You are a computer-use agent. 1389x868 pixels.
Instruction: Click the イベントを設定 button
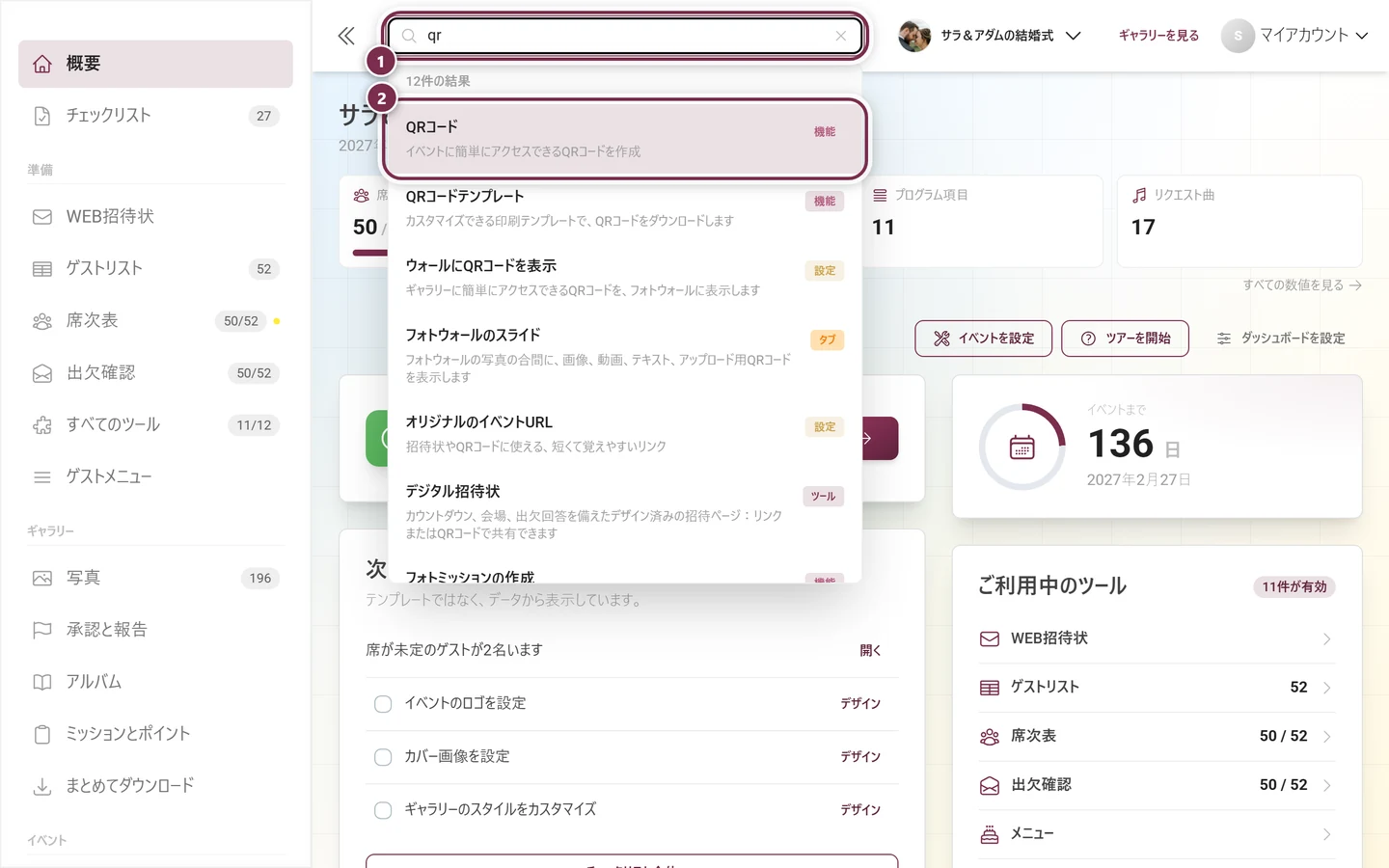tap(983, 339)
